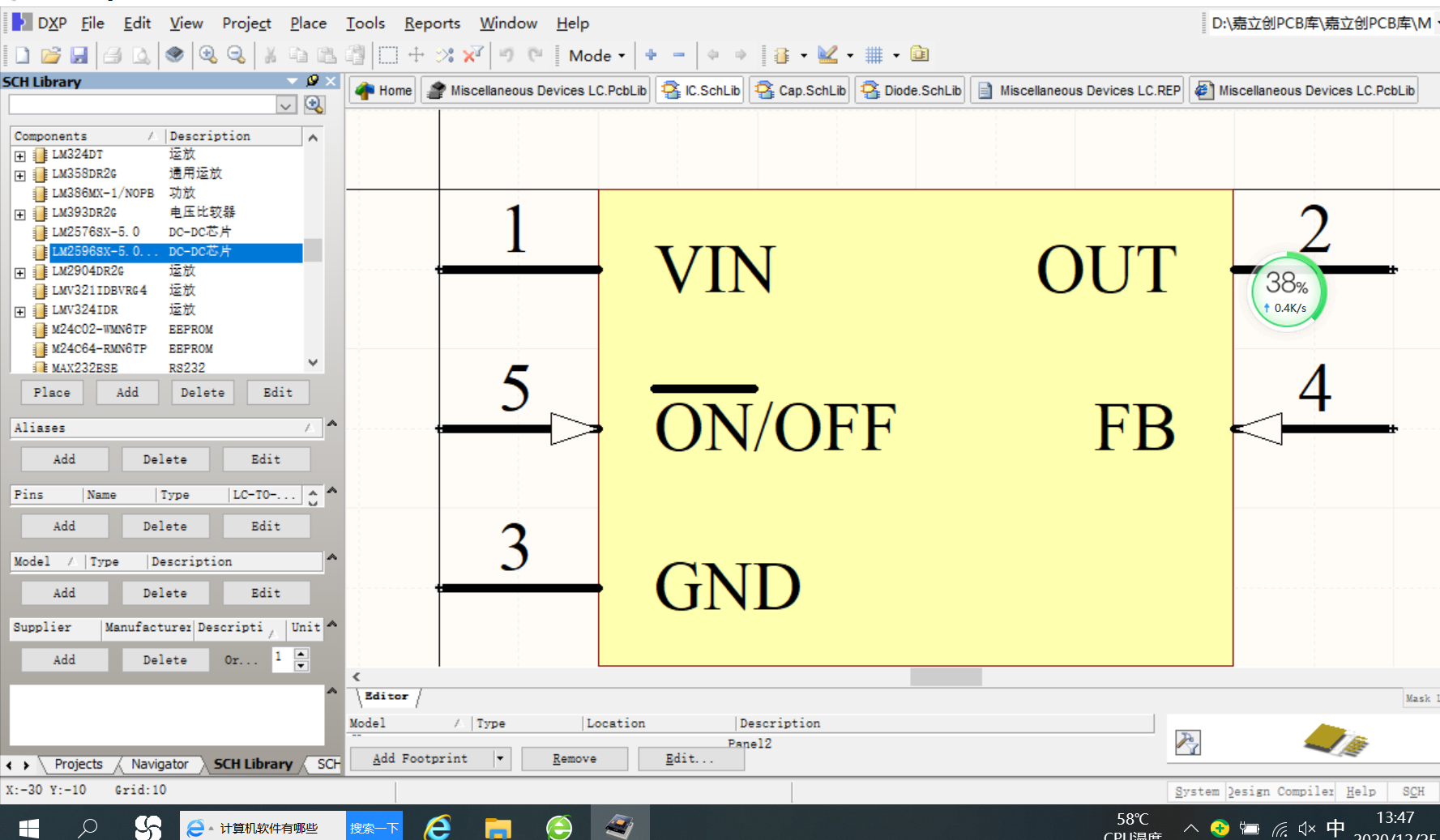Open the Tools menu
The image size is (1440, 840).
pyautogui.click(x=365, y=23)
